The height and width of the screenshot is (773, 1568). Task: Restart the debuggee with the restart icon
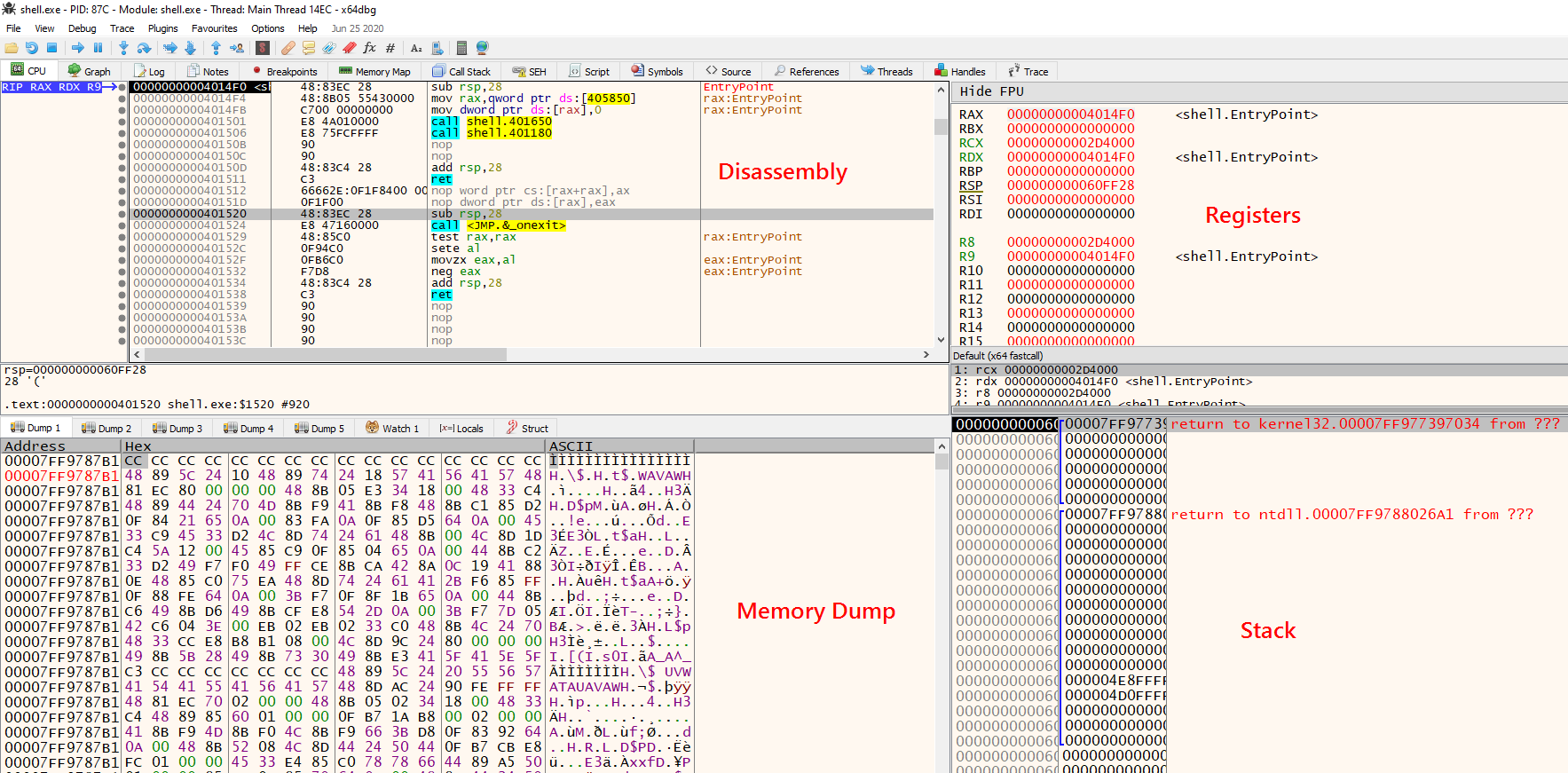32,48
